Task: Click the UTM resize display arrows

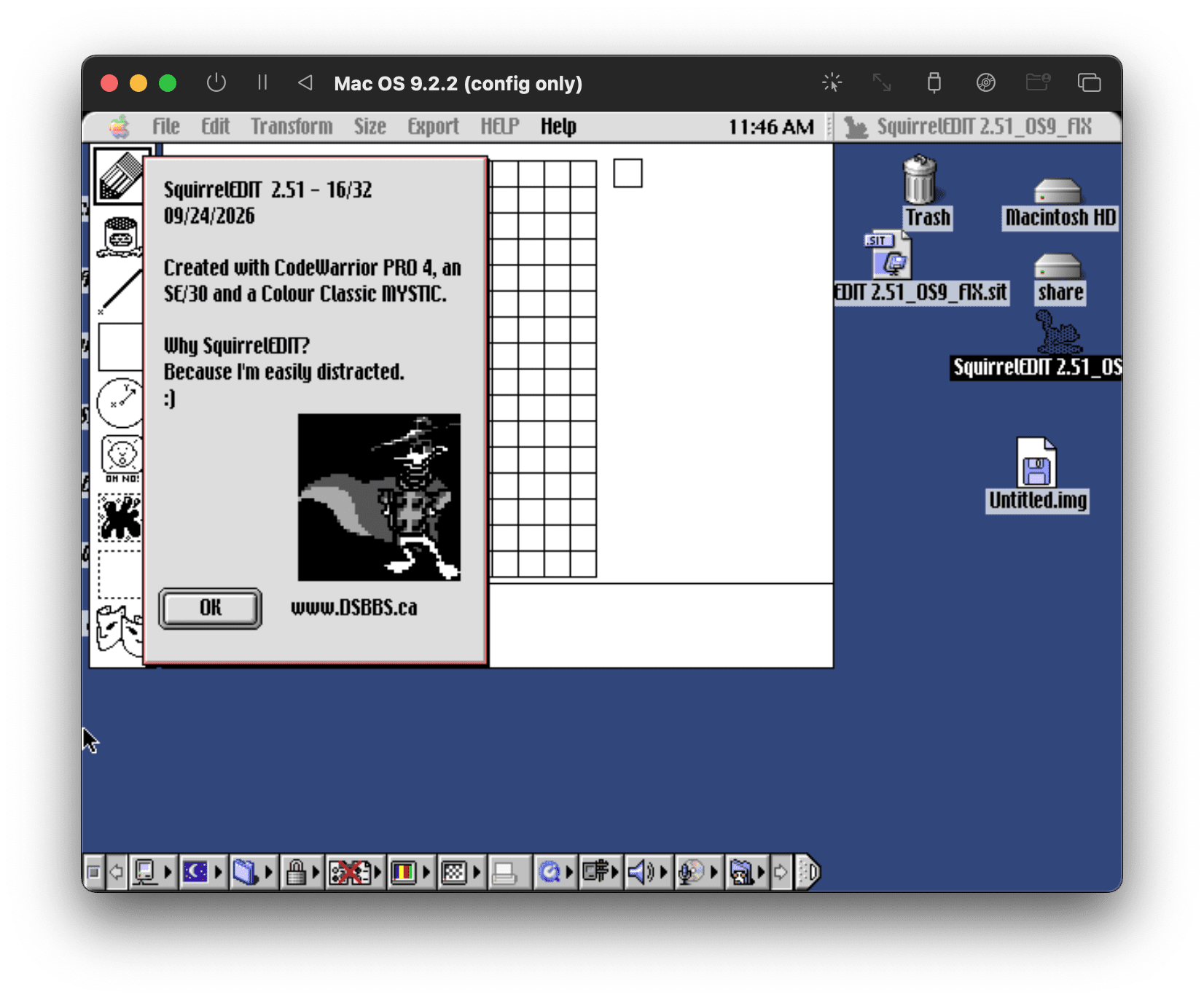Action: coord(882,83)
